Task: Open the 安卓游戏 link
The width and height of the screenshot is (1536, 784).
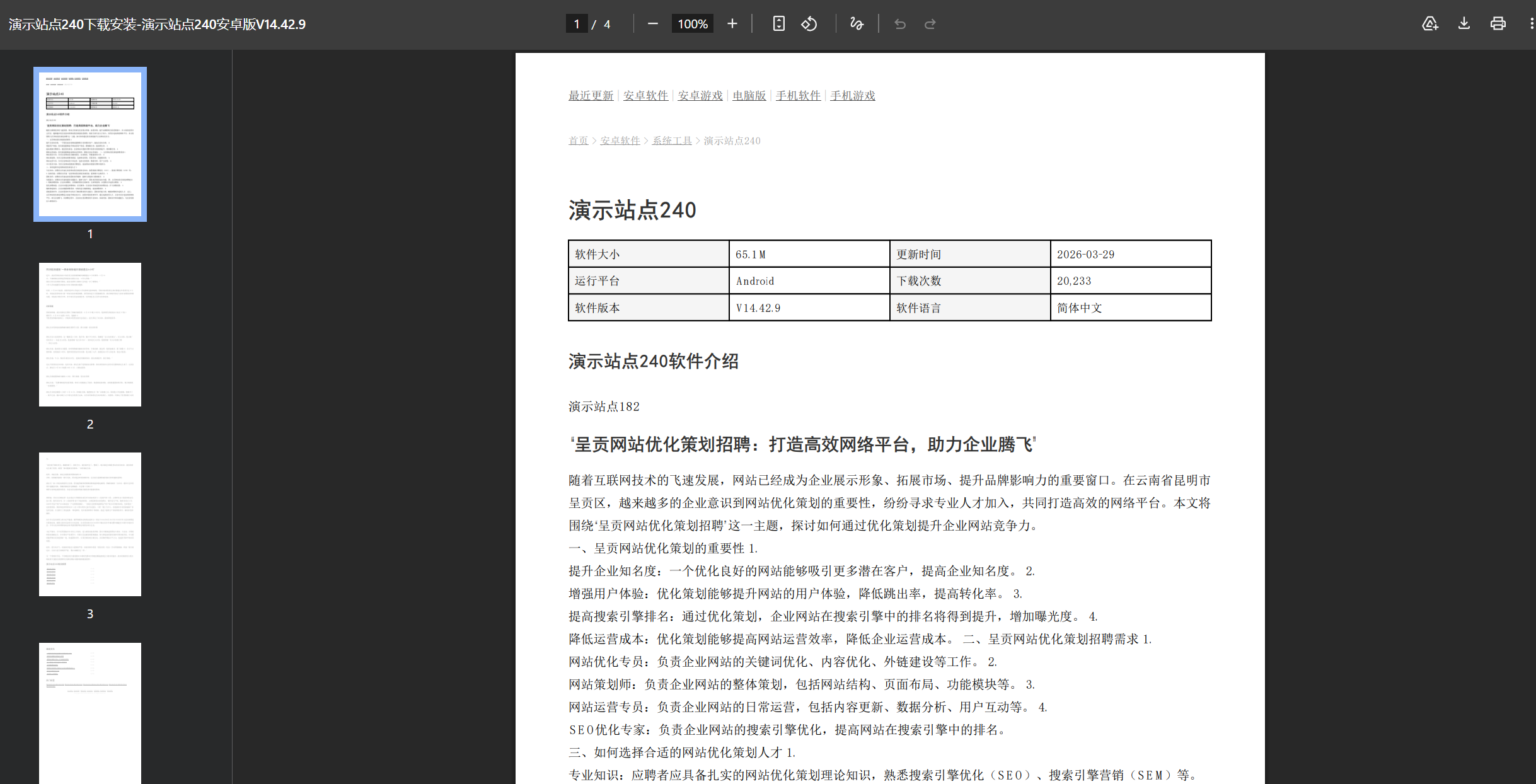Action: [x=700, y=95]
